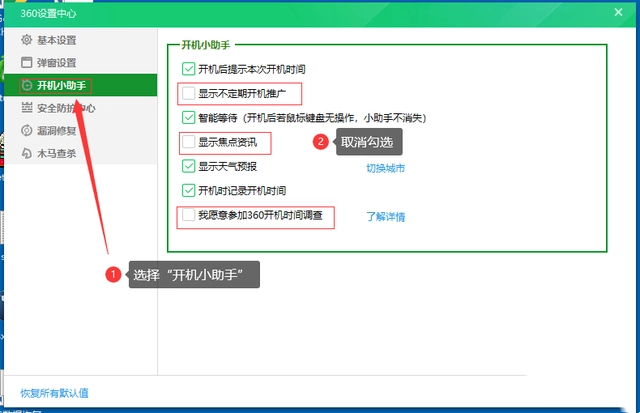This screenshot has width=640, height=413.
Task: Click the 开机小助手 group heading
Action: [x=206, y=45]
